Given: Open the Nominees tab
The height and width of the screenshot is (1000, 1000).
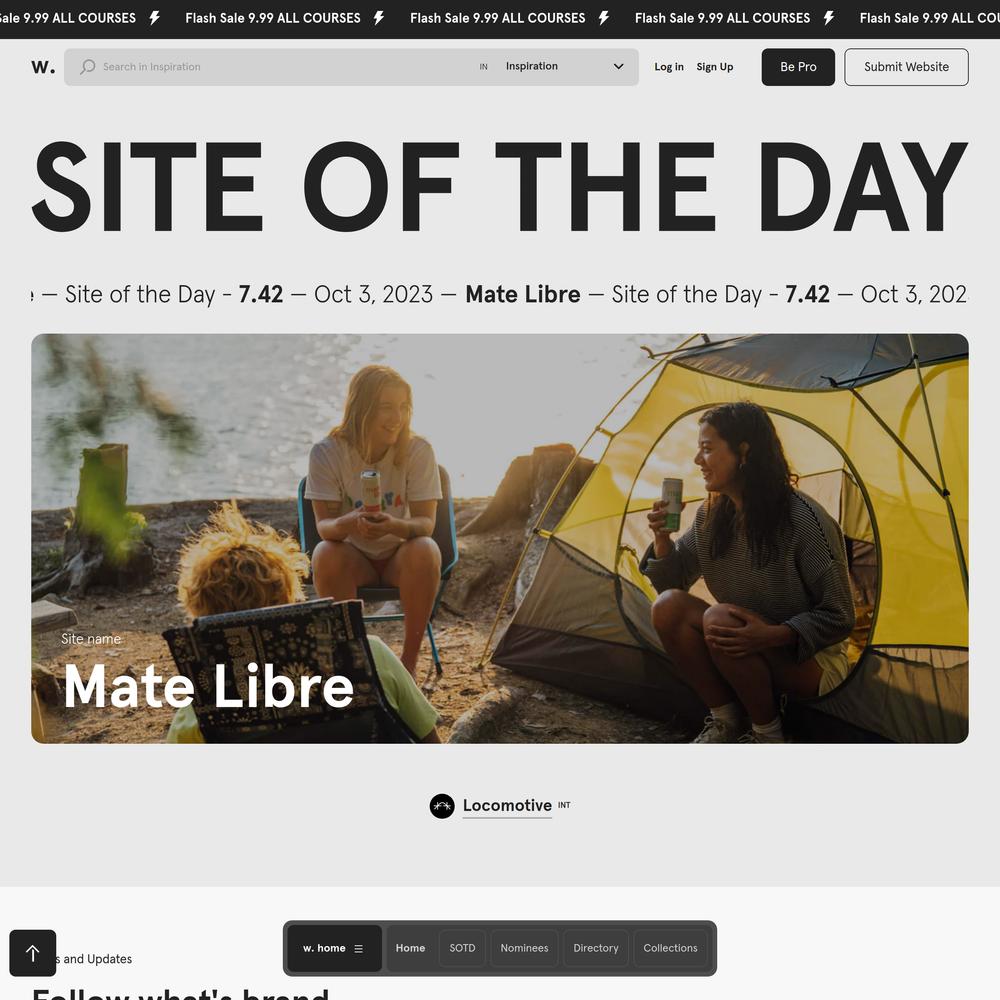Looking at the screenshot, I should tap(524, 948).
